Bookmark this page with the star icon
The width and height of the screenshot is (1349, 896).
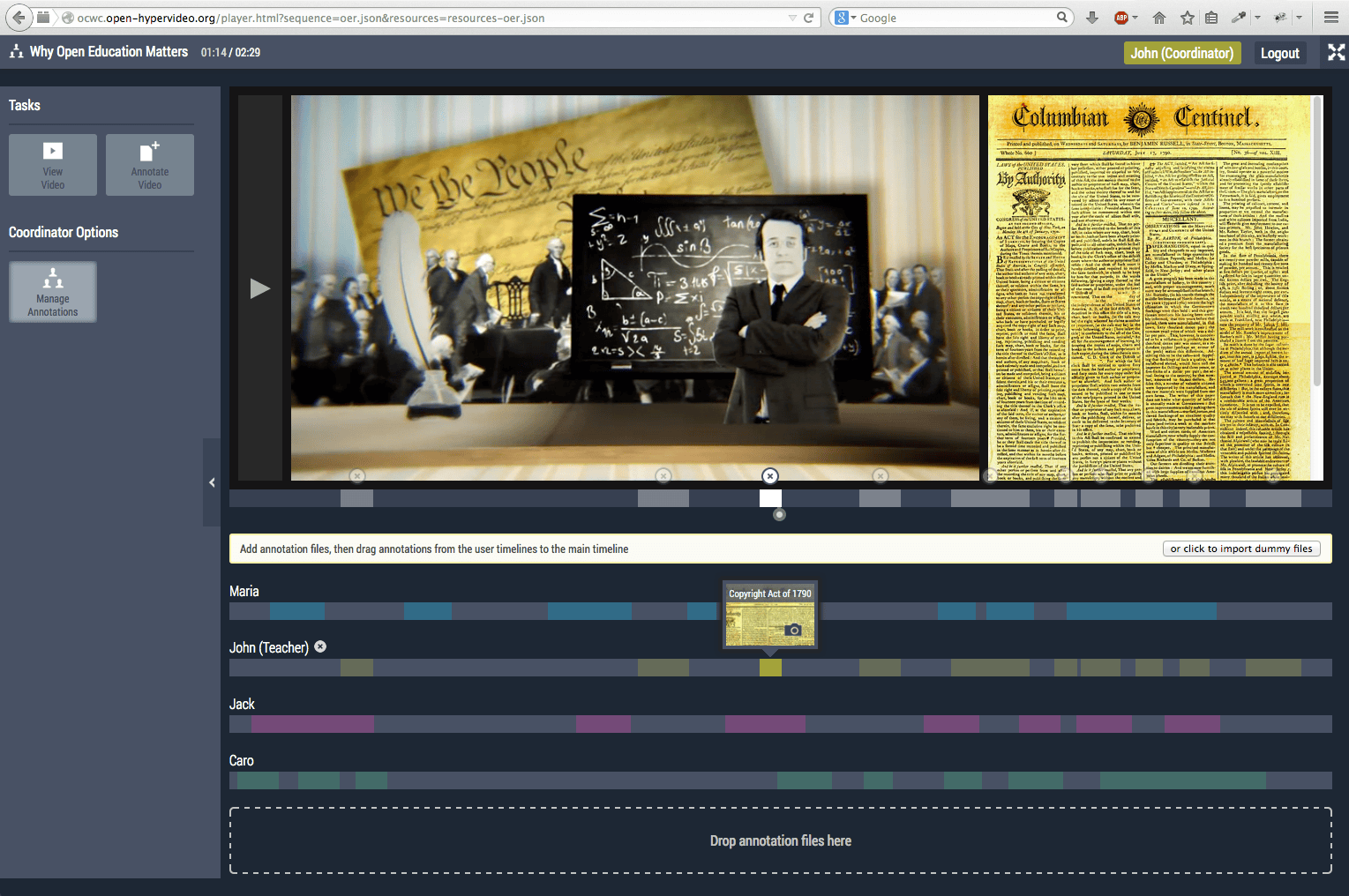click(1188, 18)
